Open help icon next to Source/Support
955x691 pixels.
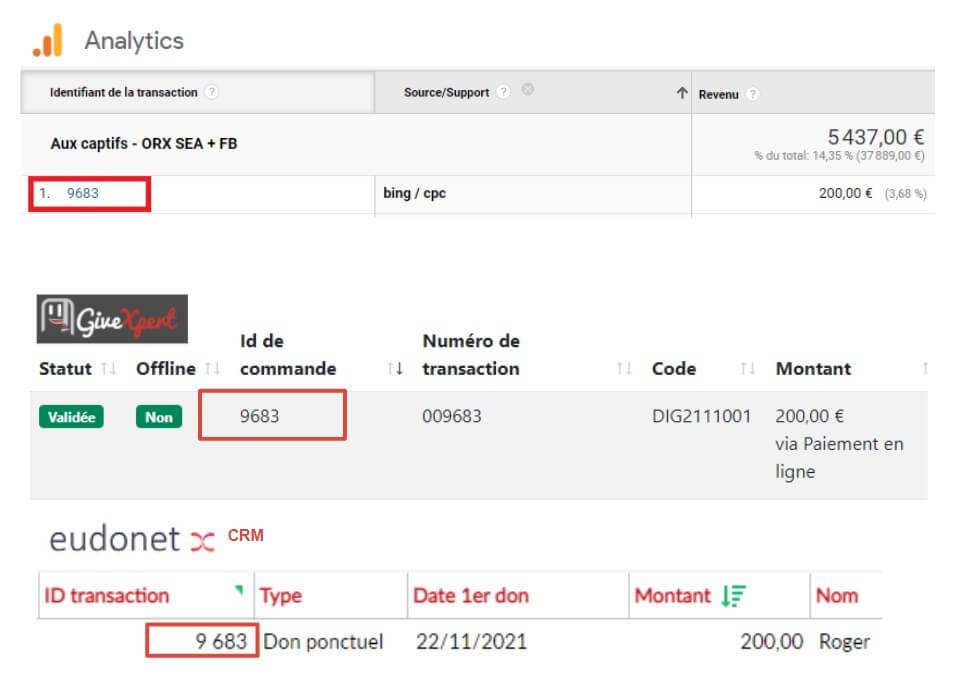pos(503,92)
